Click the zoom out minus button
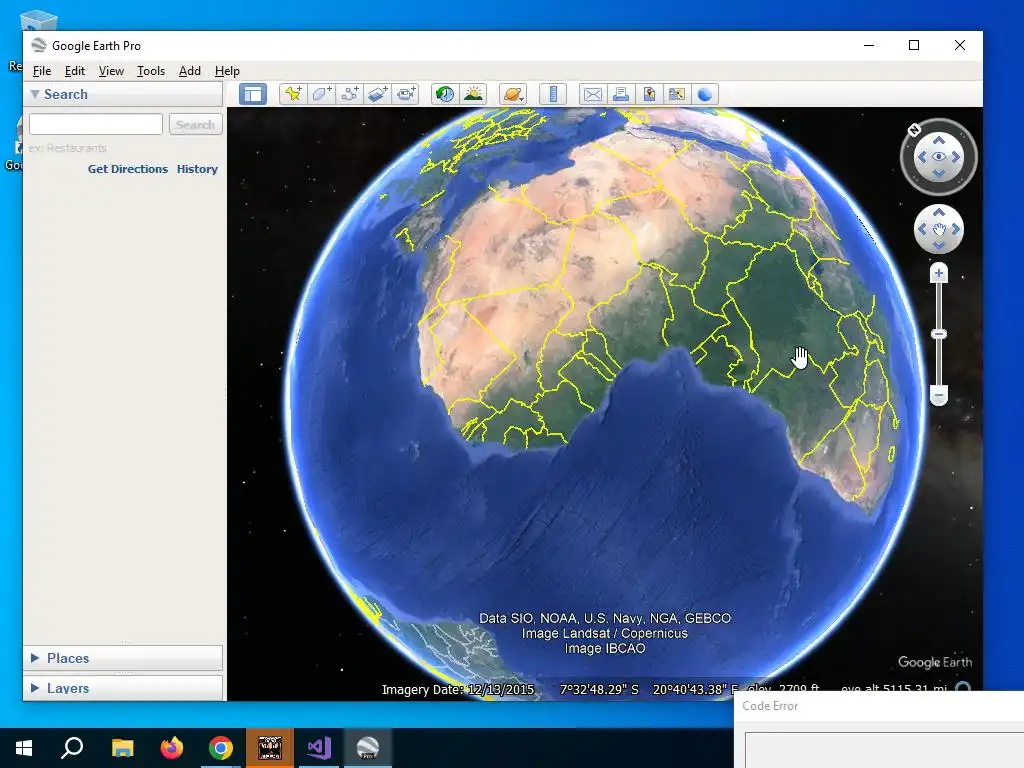The width and height of the screenshot is (1024, 768). click(938, 395)
